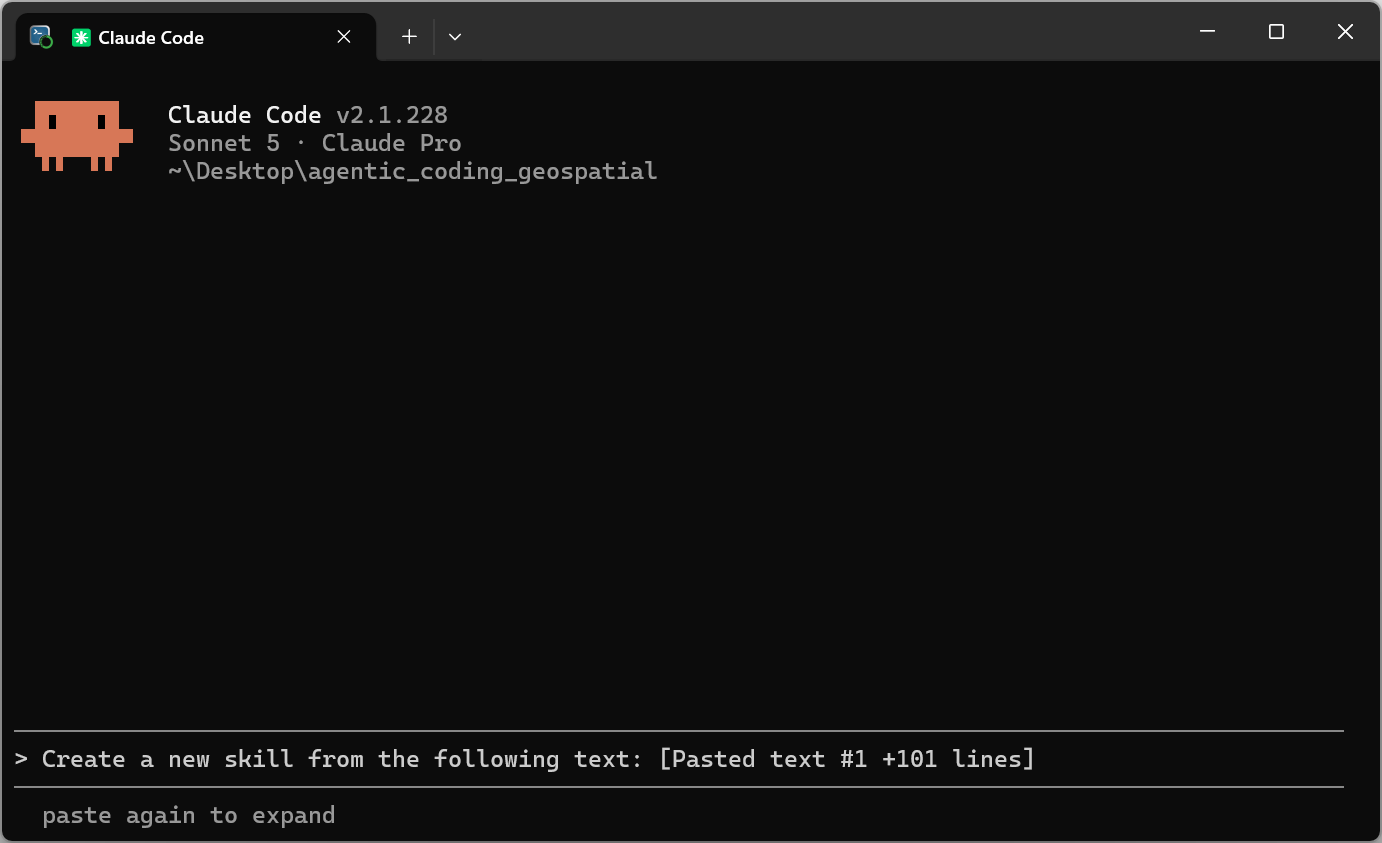Open a new tab with plus icon
This screenshot has width=1382, height=843.
(x=409, y=37)
